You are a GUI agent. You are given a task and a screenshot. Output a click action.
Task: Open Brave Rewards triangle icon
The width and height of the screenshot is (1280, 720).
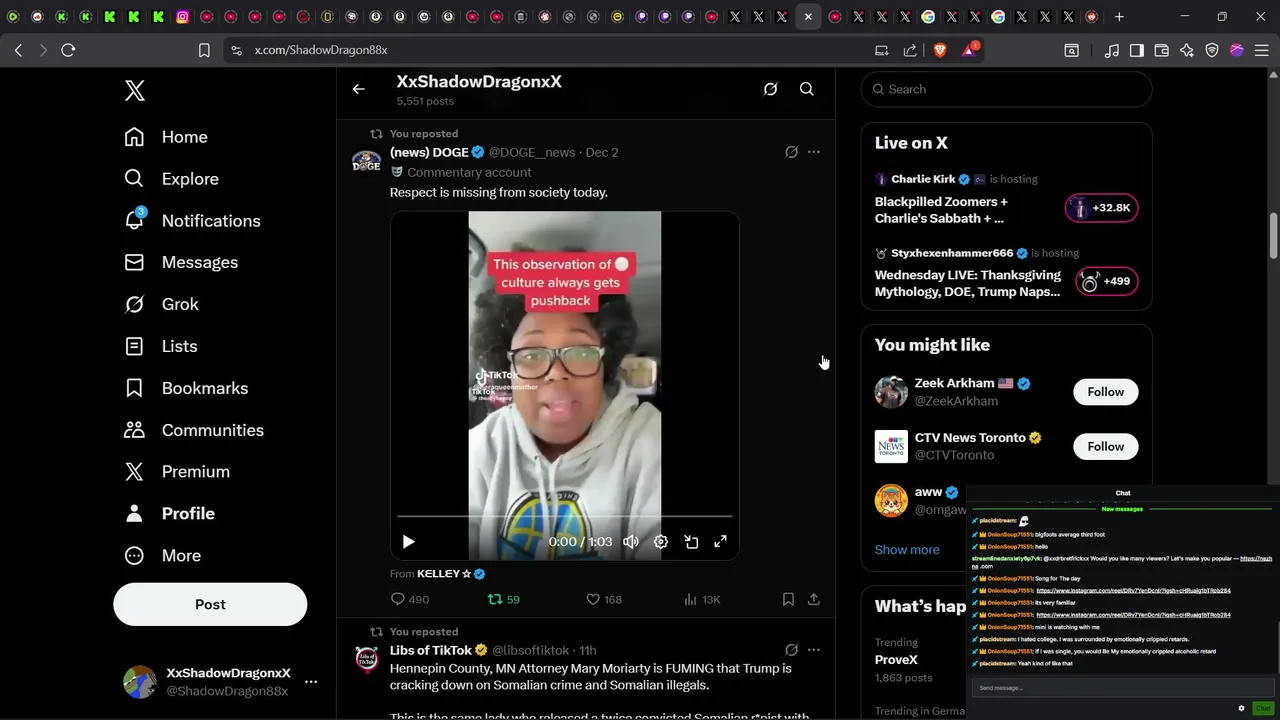(969, 50)
